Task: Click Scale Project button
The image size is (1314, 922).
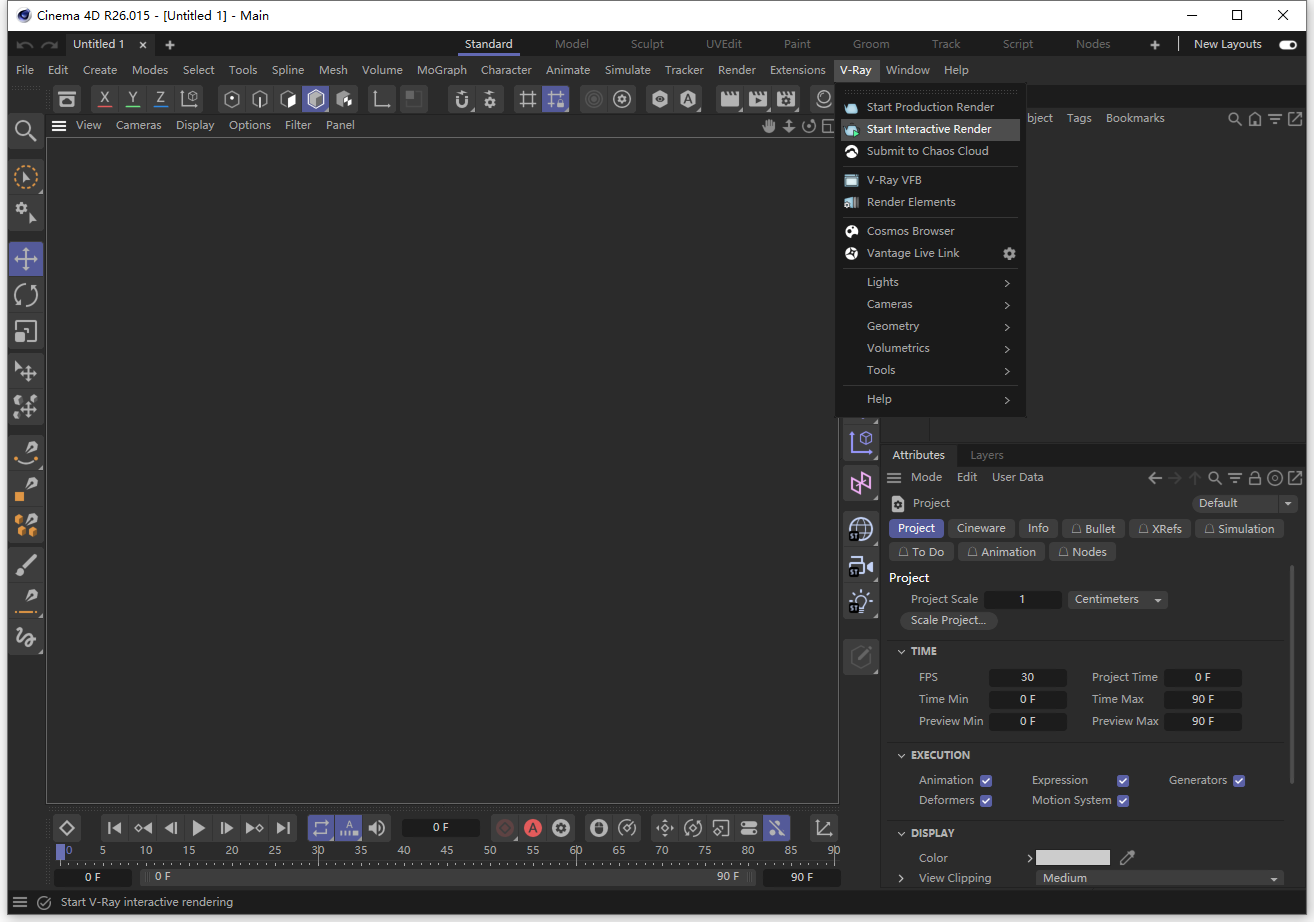Action: pyautogui.click(x=948, y=621)
